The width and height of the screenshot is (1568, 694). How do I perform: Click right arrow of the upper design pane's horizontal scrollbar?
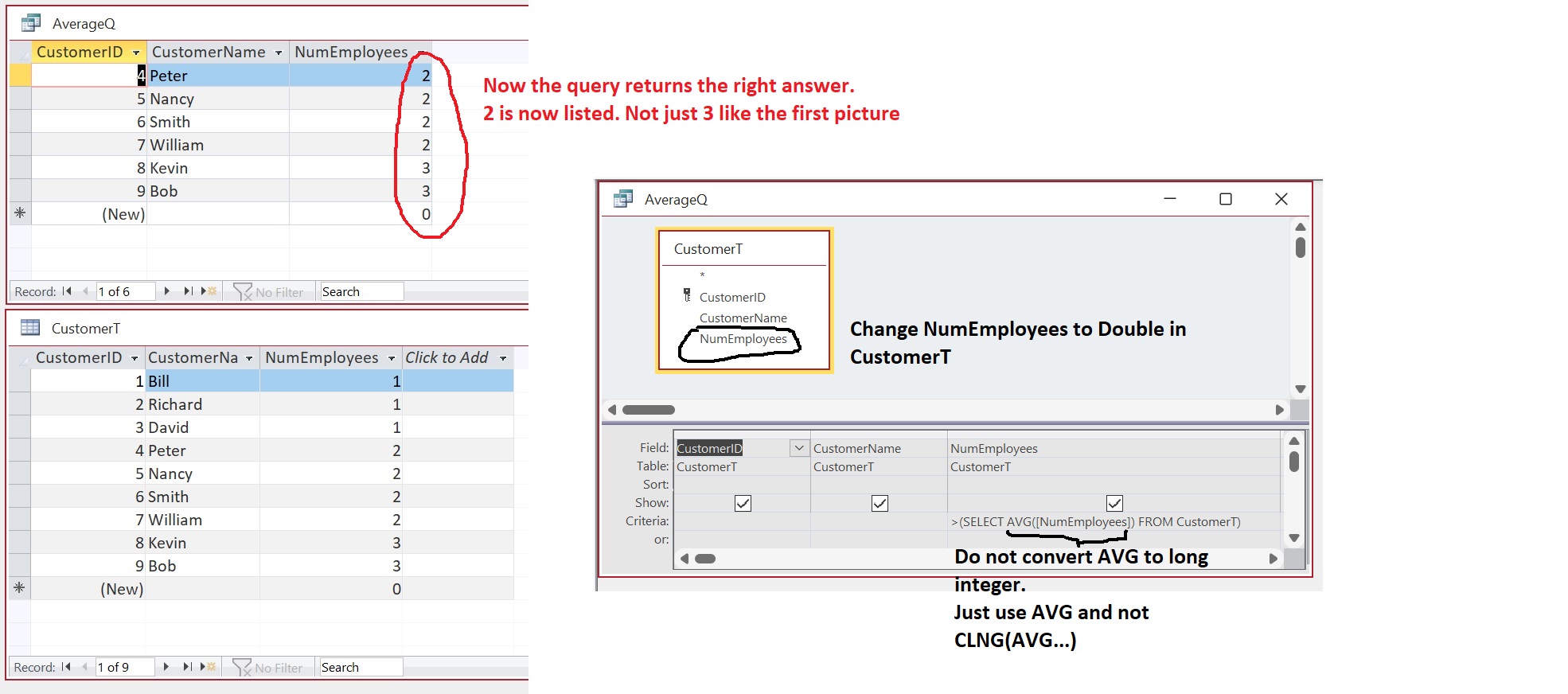[1279, 410]
